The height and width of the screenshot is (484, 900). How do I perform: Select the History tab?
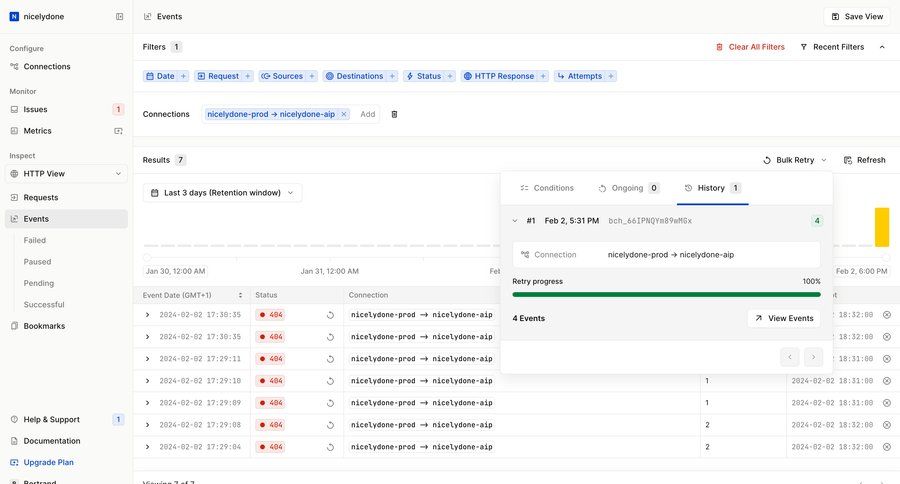(712, 188)
